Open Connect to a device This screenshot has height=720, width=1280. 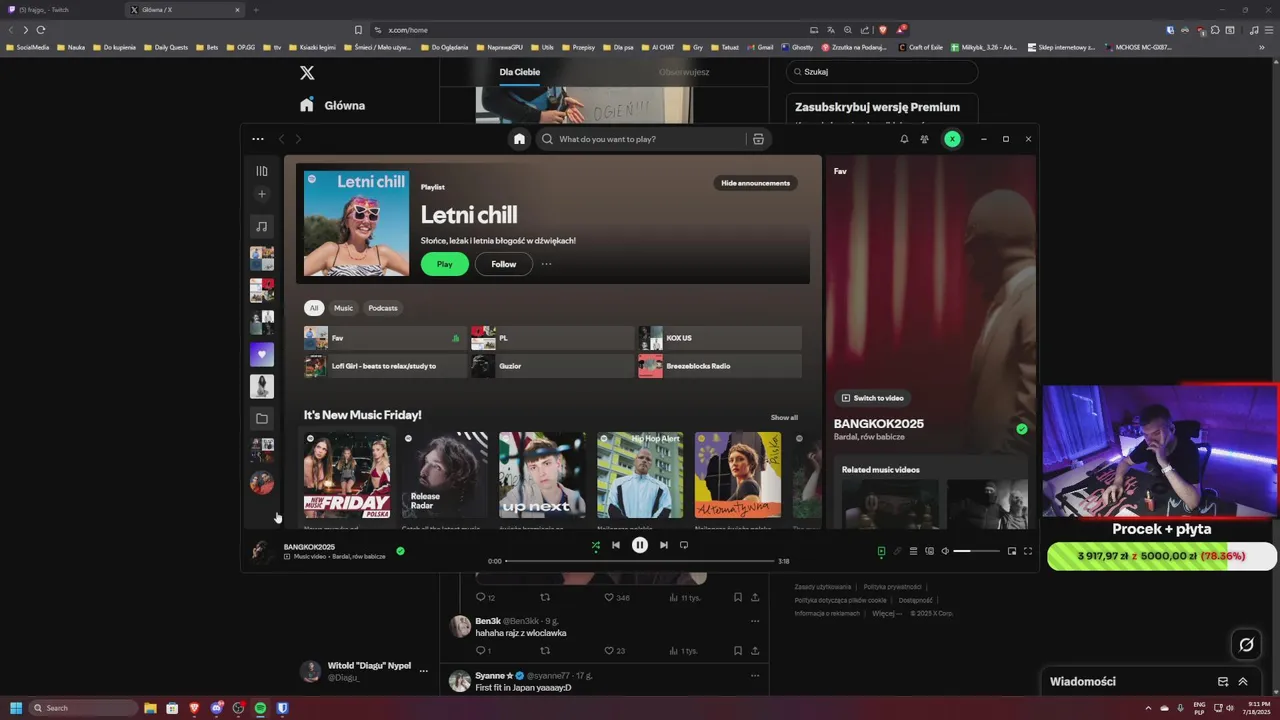point(929,551)
